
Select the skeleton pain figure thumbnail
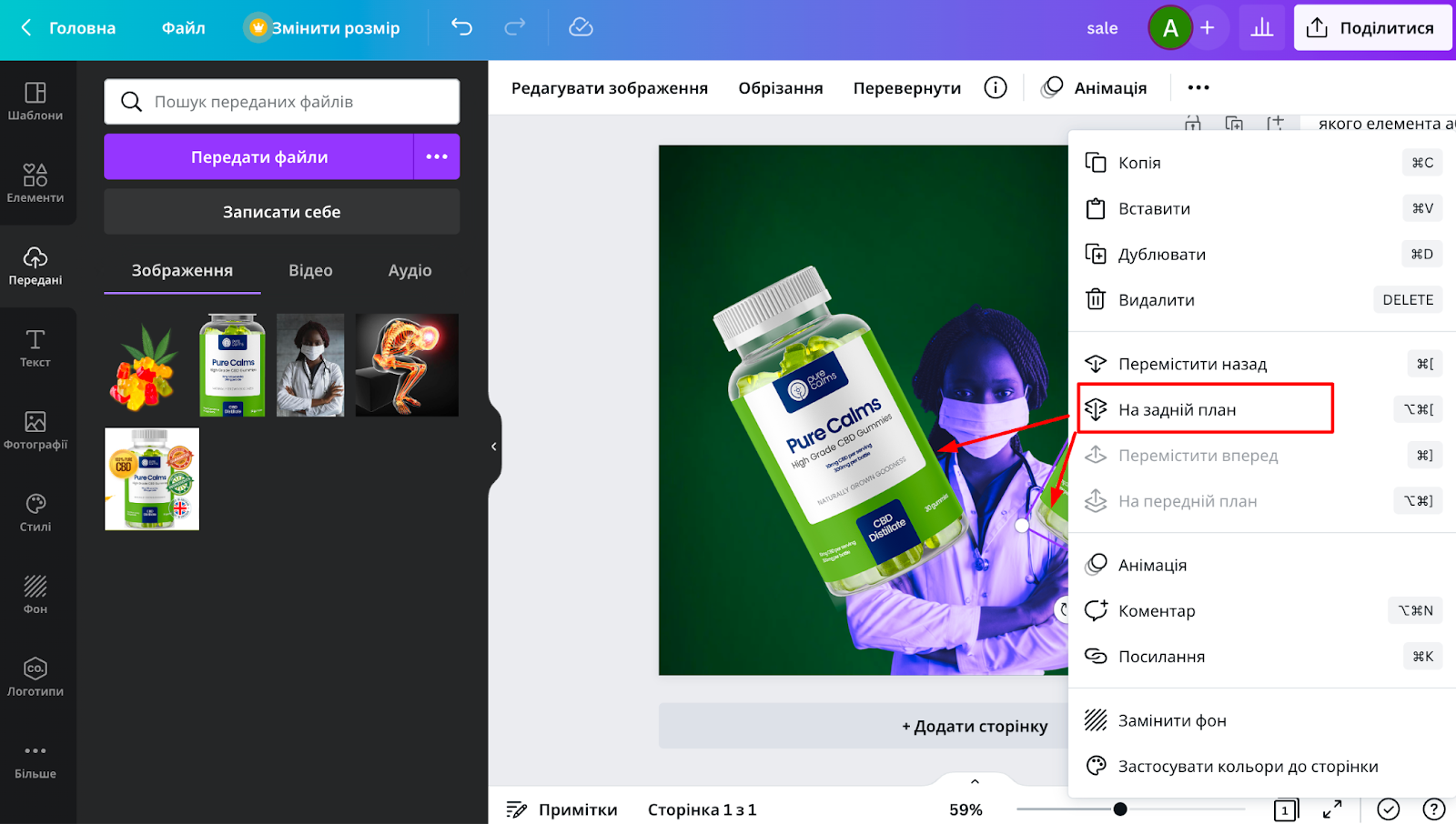click(407, 366)
